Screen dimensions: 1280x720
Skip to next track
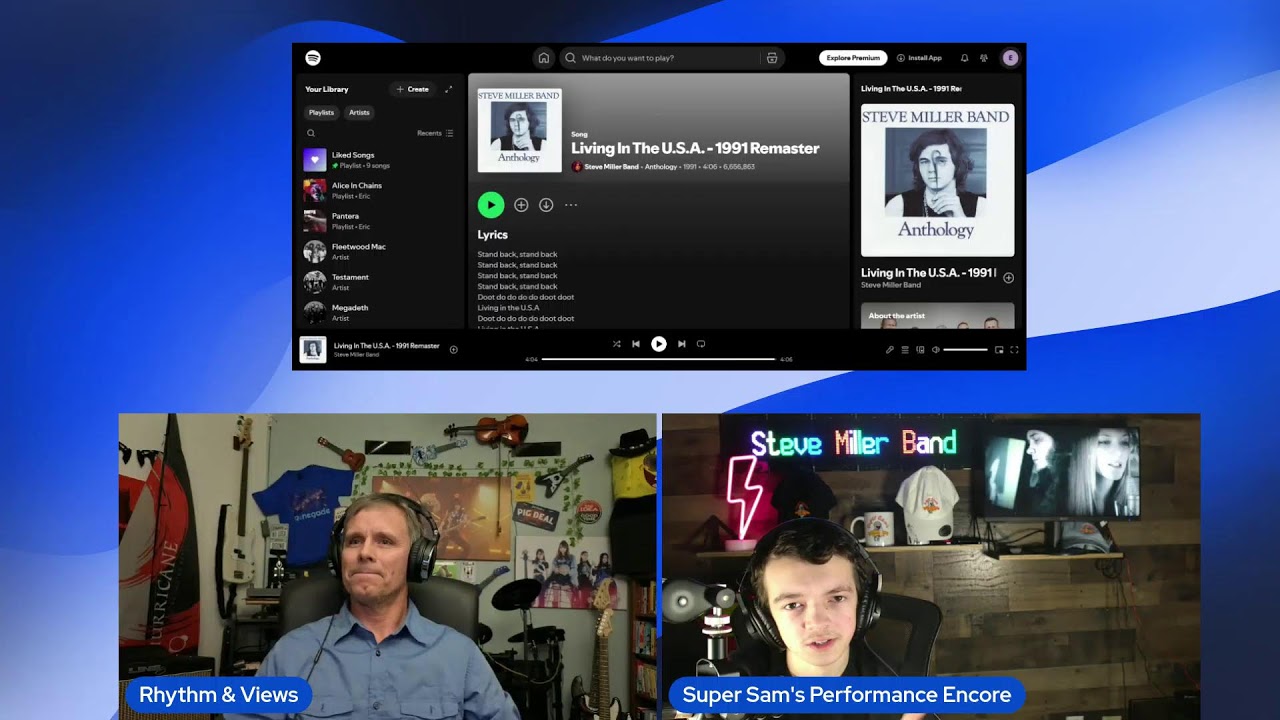click(682, 344)
